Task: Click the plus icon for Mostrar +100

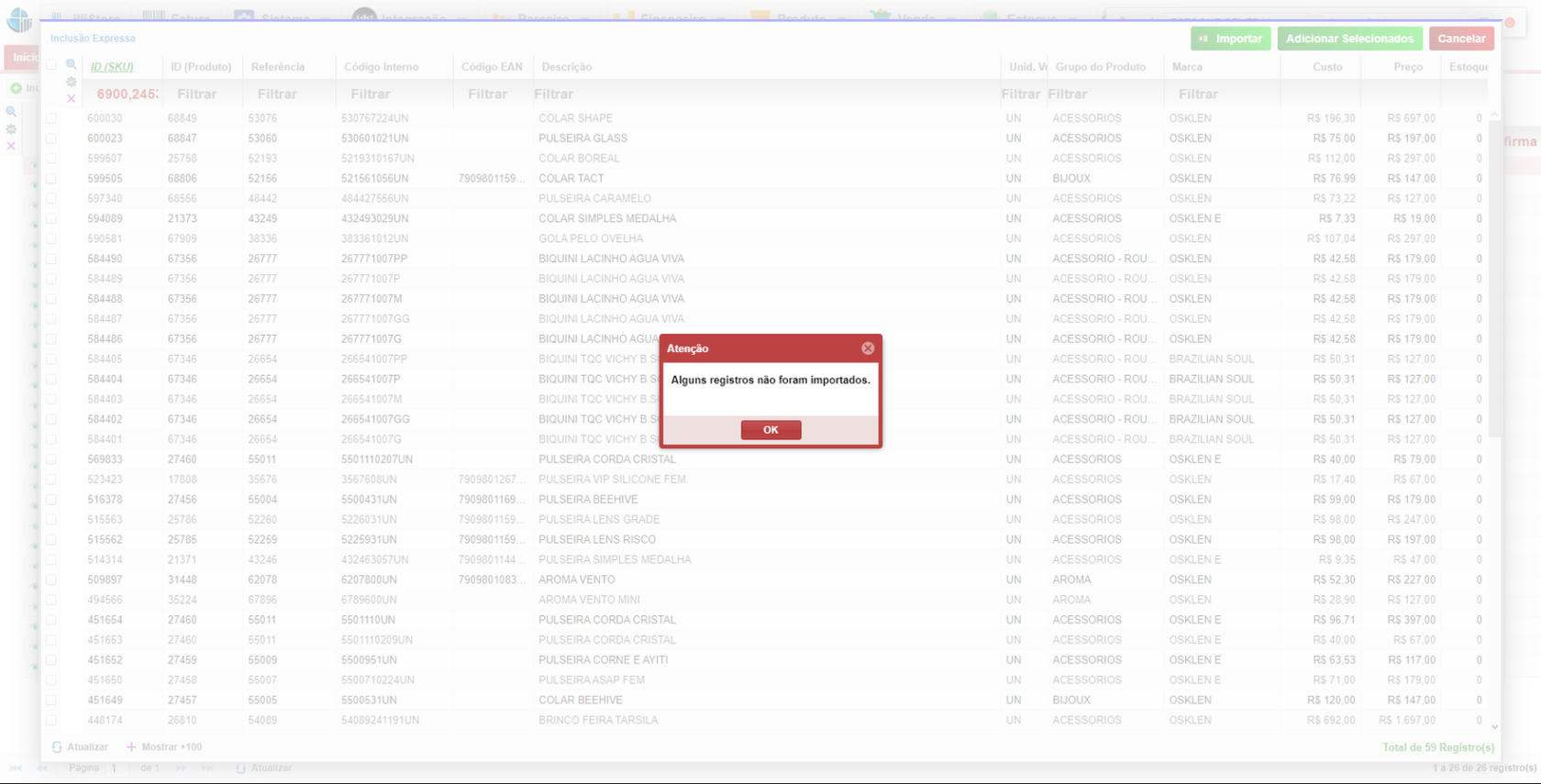Action: (131, 747)
